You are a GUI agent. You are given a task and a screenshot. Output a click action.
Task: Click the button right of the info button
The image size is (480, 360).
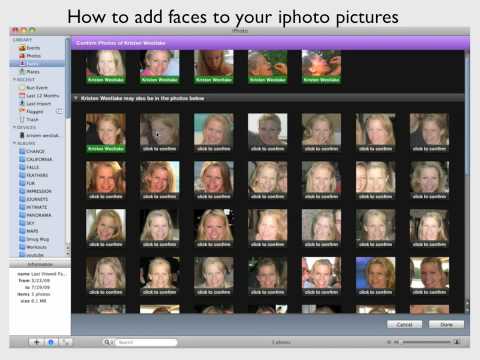tap(66, 342)
